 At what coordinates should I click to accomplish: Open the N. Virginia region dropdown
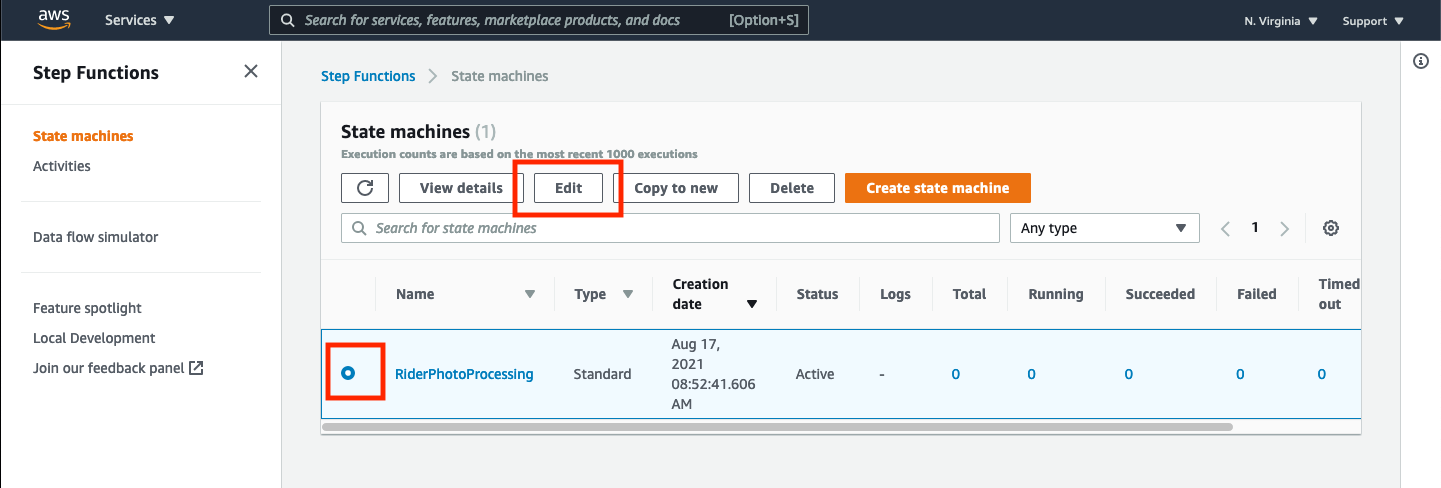(x=1281, y=21)
